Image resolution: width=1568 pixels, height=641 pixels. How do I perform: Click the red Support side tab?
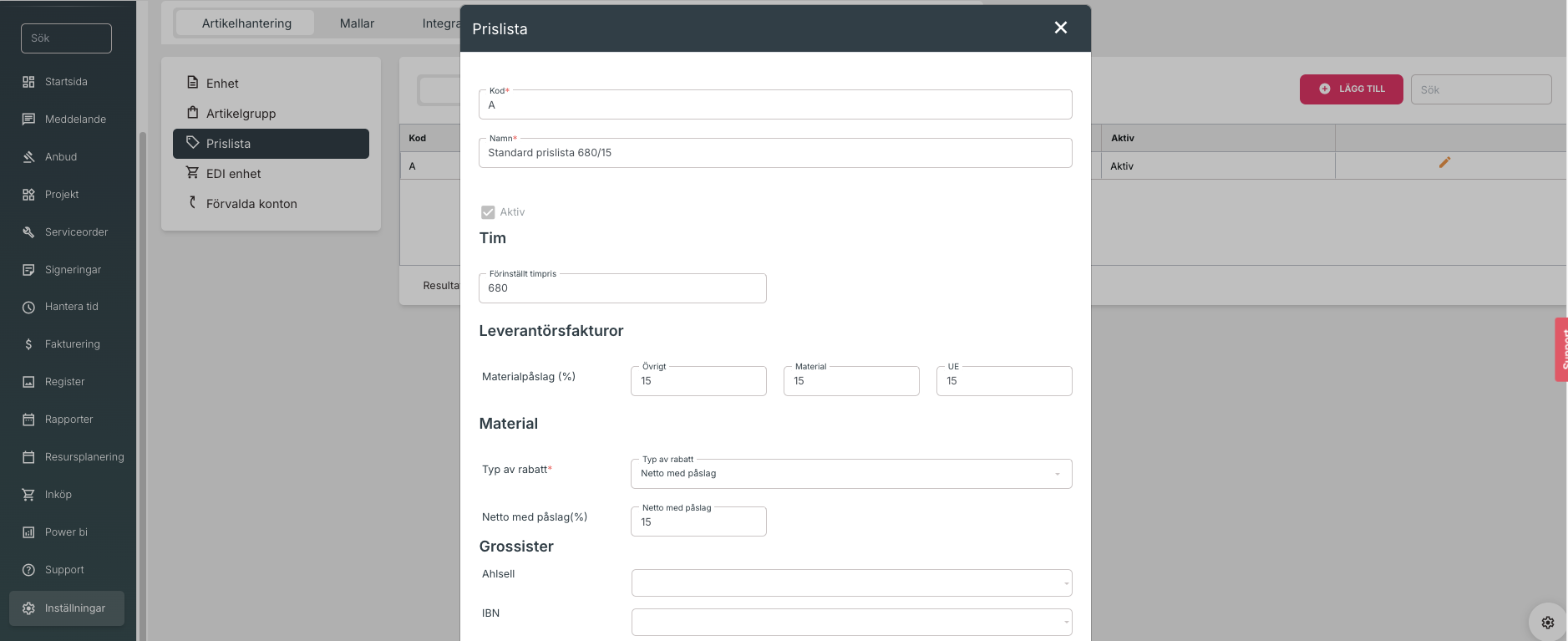(1561, 349)
